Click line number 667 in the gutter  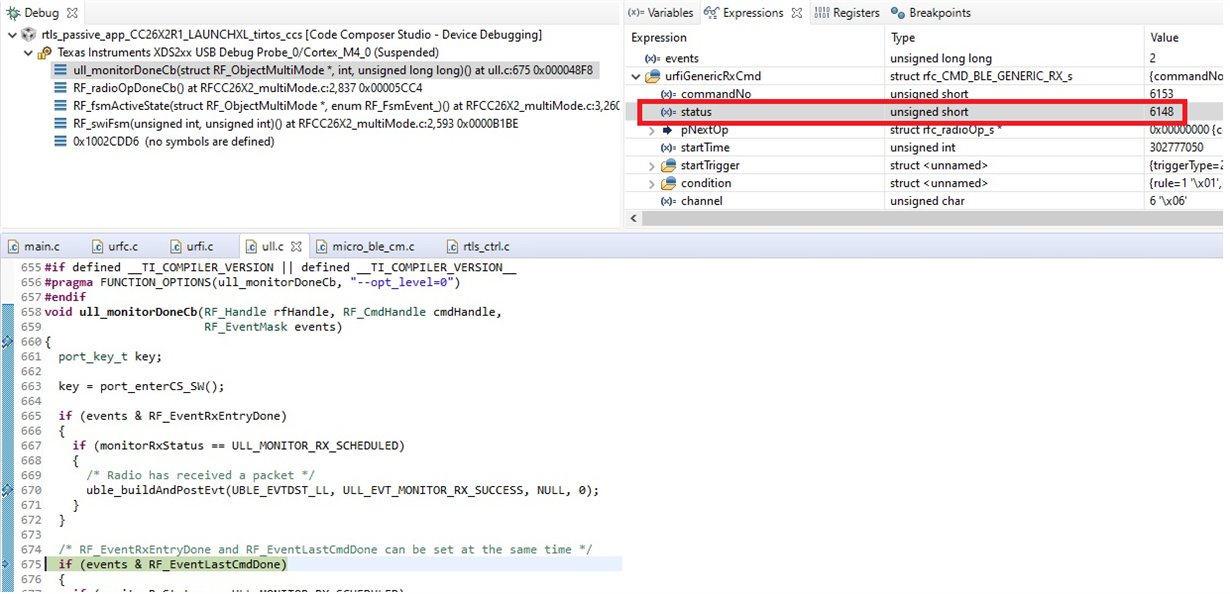coord(31,446)
